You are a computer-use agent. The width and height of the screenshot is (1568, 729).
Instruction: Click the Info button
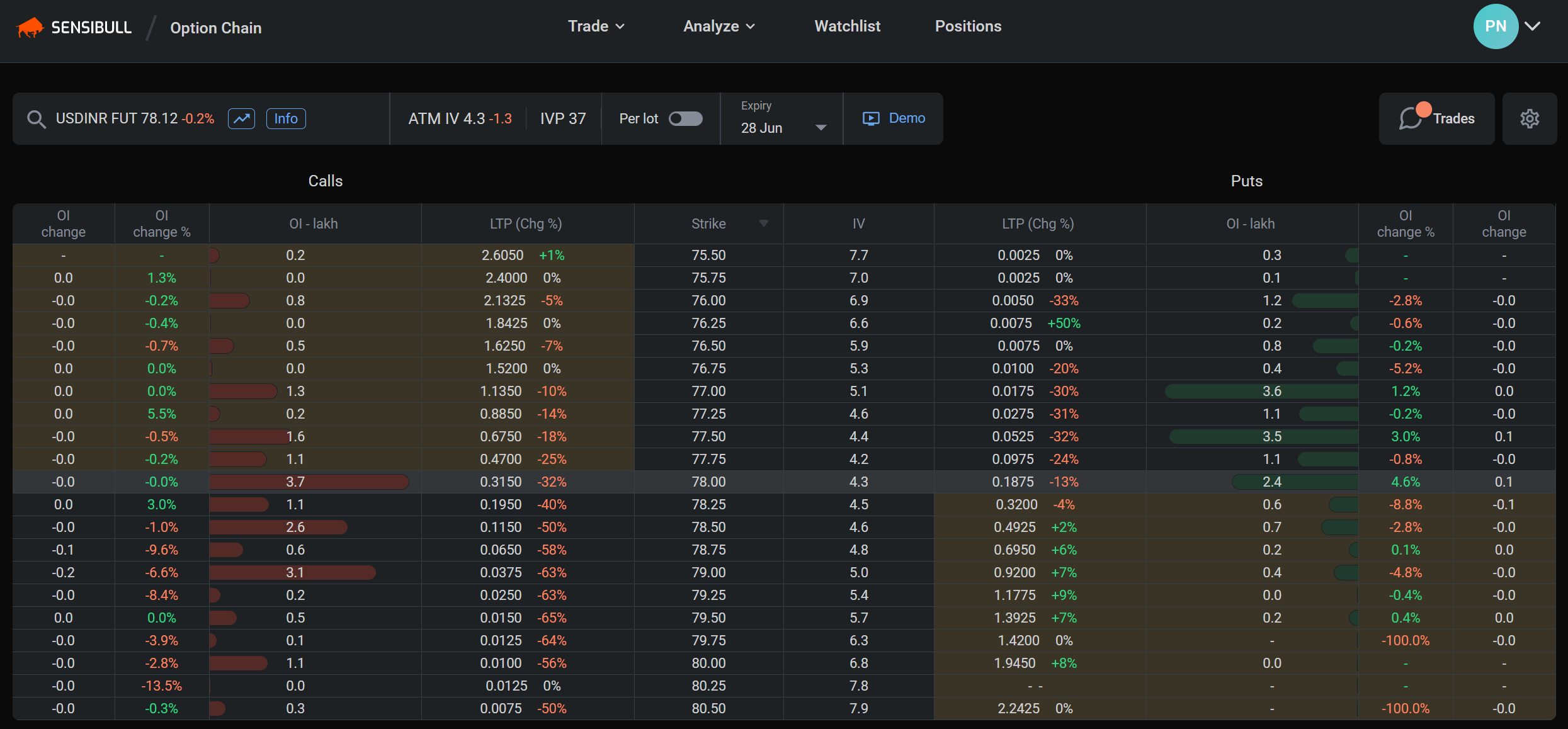[x=286, y=118]
